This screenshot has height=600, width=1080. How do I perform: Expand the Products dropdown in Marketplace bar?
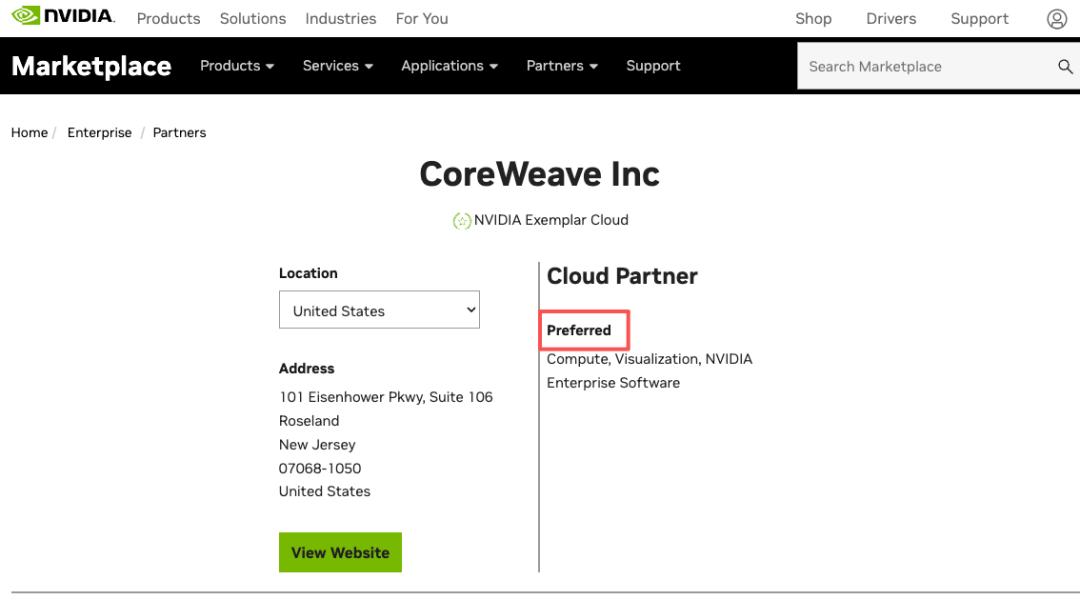click(237, 66)
